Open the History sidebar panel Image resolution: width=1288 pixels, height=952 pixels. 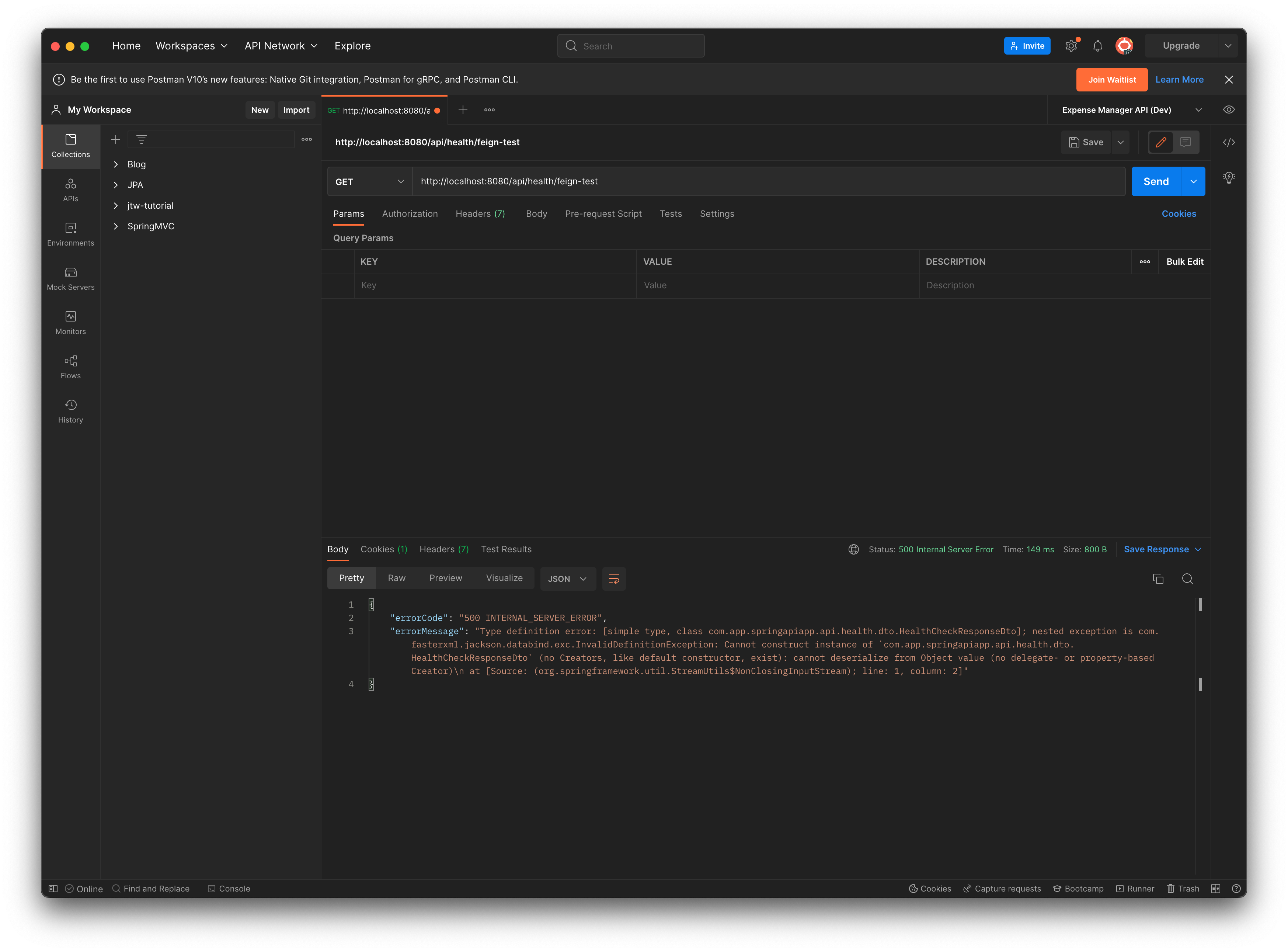pyautogui.click(x=70, y=411)
